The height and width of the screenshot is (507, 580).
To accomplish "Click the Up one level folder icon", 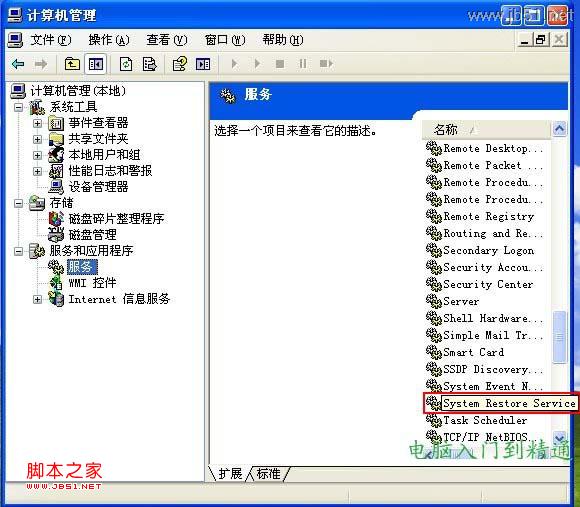I will pos(72,64).
